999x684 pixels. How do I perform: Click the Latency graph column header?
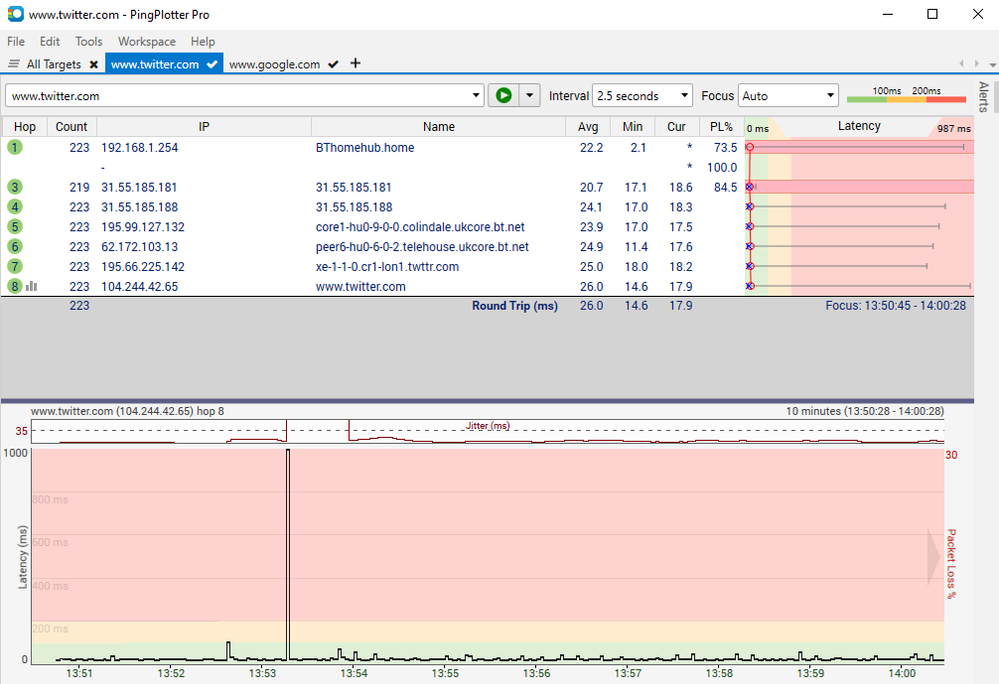tap(859, 126)
